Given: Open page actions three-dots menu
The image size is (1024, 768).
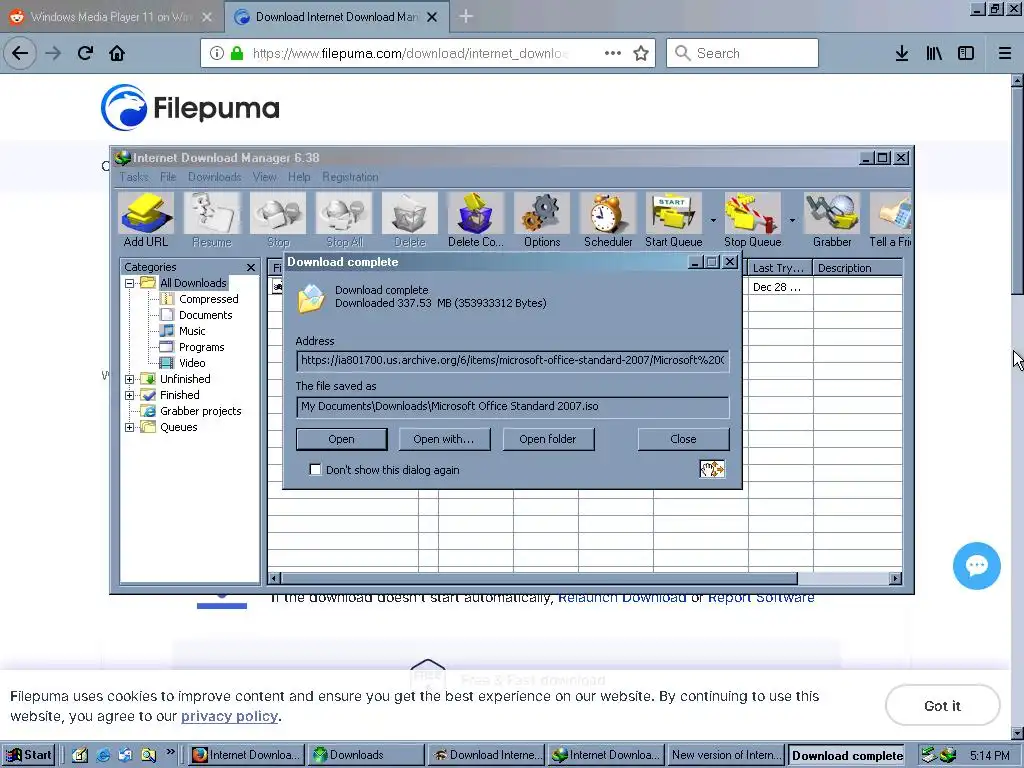Looking at the screenshot, I should point(613,53).
